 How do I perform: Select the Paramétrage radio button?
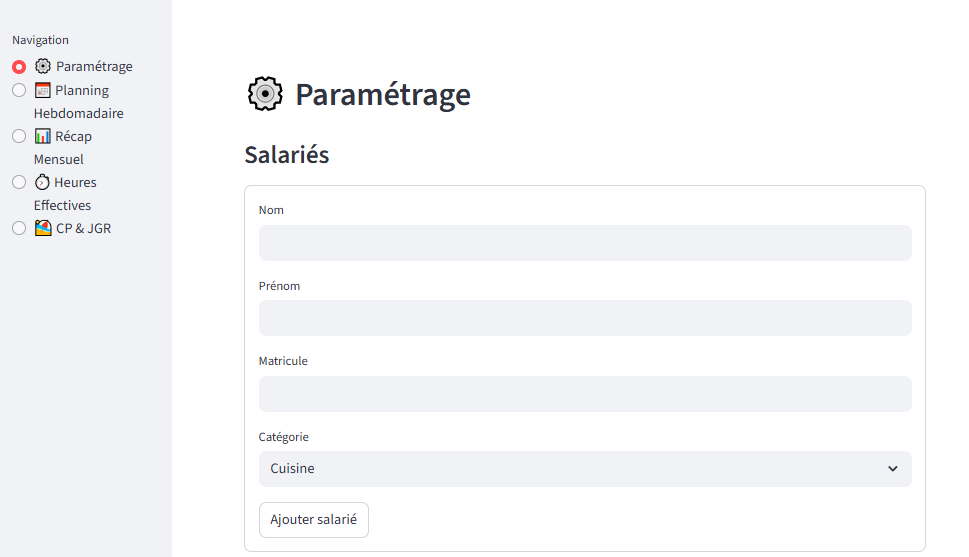(19, 67)
